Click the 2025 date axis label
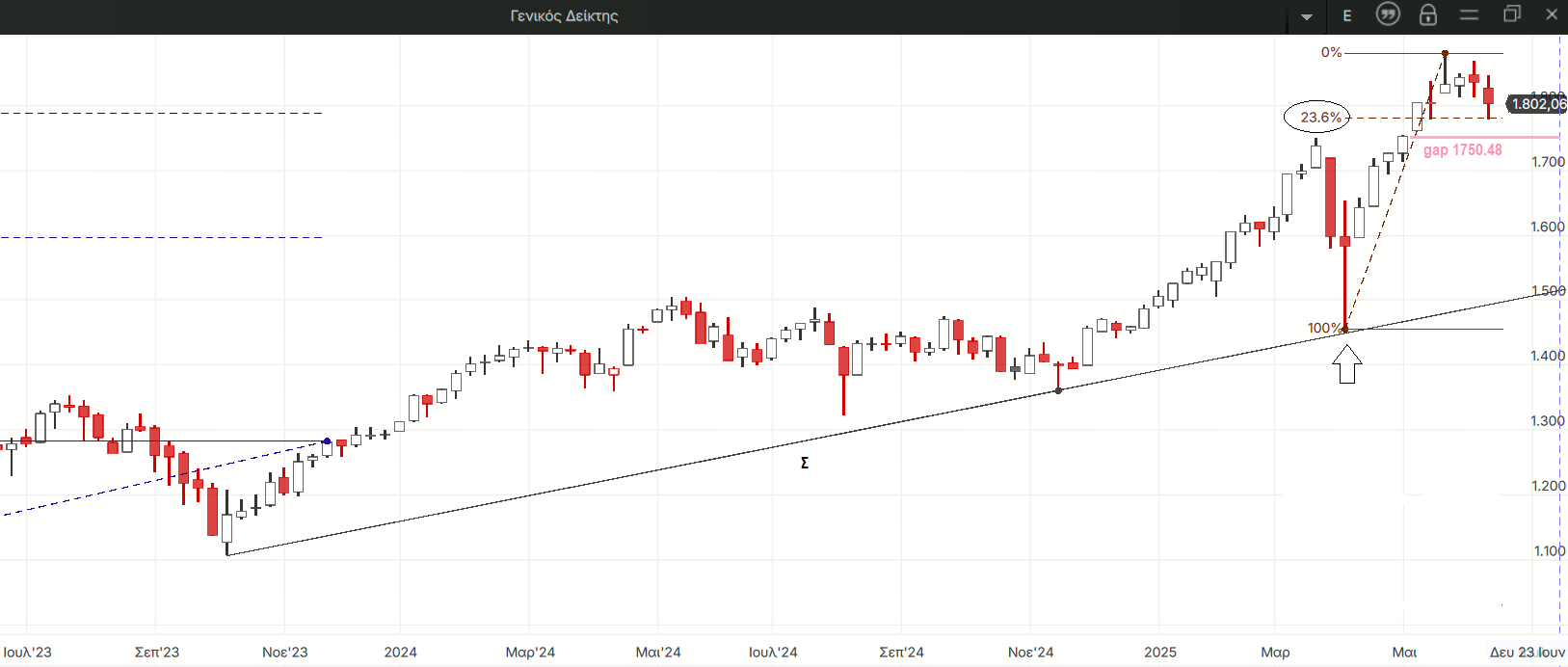This screenshot has height=667, width=1568. click(1160, 652)
